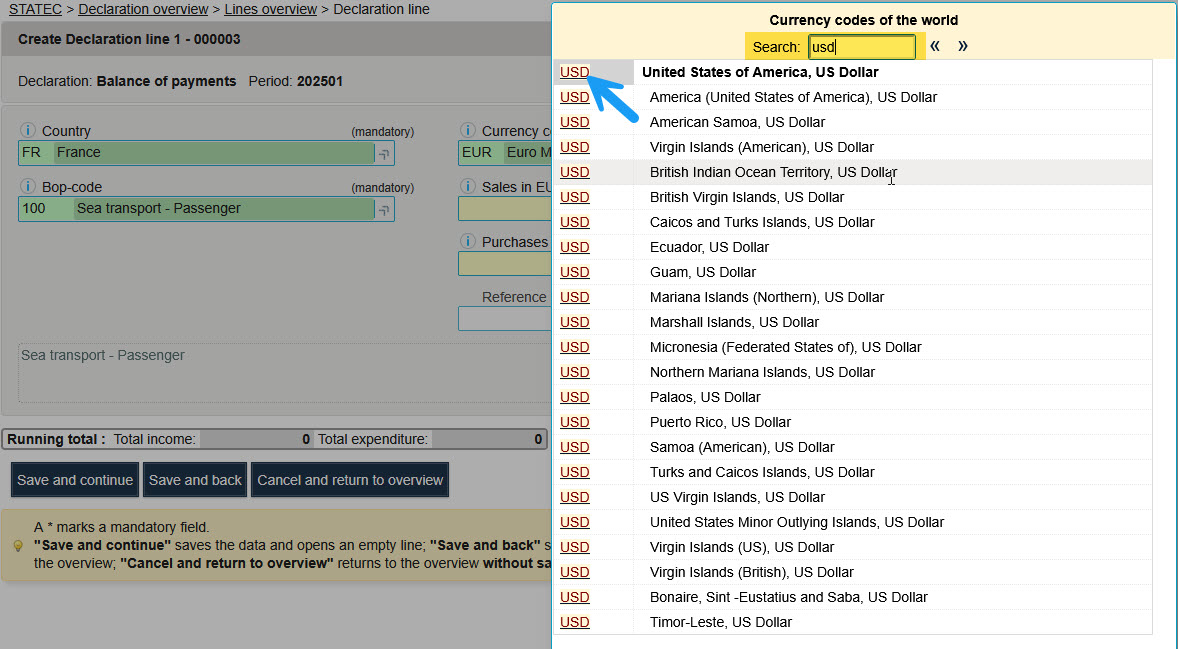Click the currency Search input field

coord(861,47)
